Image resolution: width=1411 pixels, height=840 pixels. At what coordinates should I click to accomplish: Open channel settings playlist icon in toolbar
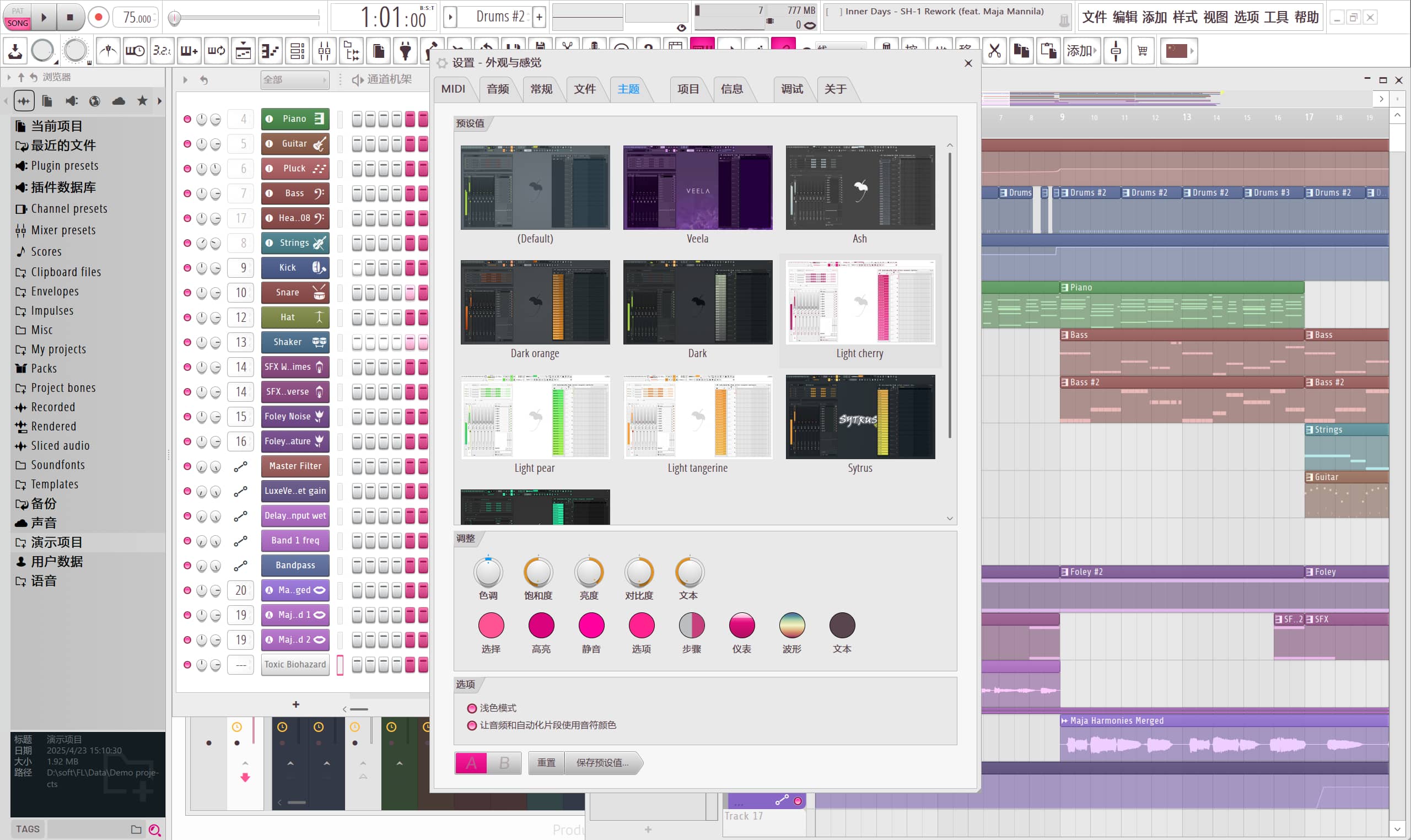point(243,51)
